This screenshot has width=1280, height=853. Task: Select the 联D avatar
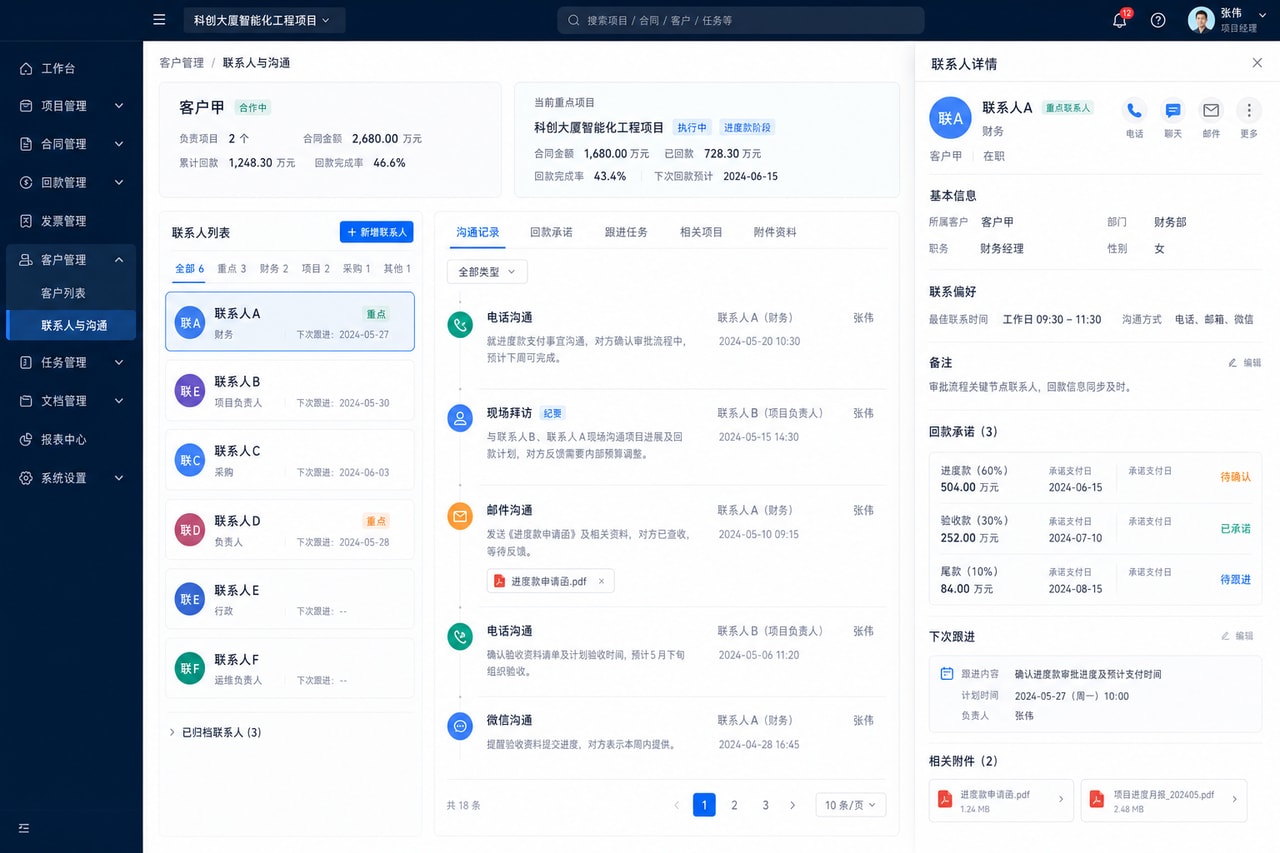coord(189,530)
